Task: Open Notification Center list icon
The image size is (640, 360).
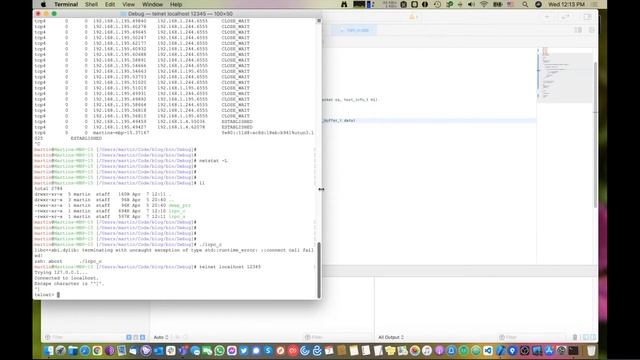Action: 594,4
